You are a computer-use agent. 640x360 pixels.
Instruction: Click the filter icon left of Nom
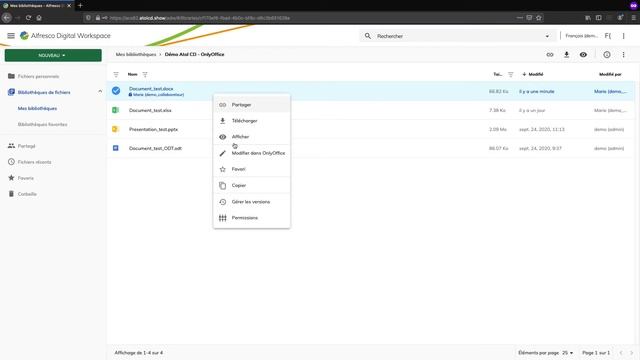point(116,75)
